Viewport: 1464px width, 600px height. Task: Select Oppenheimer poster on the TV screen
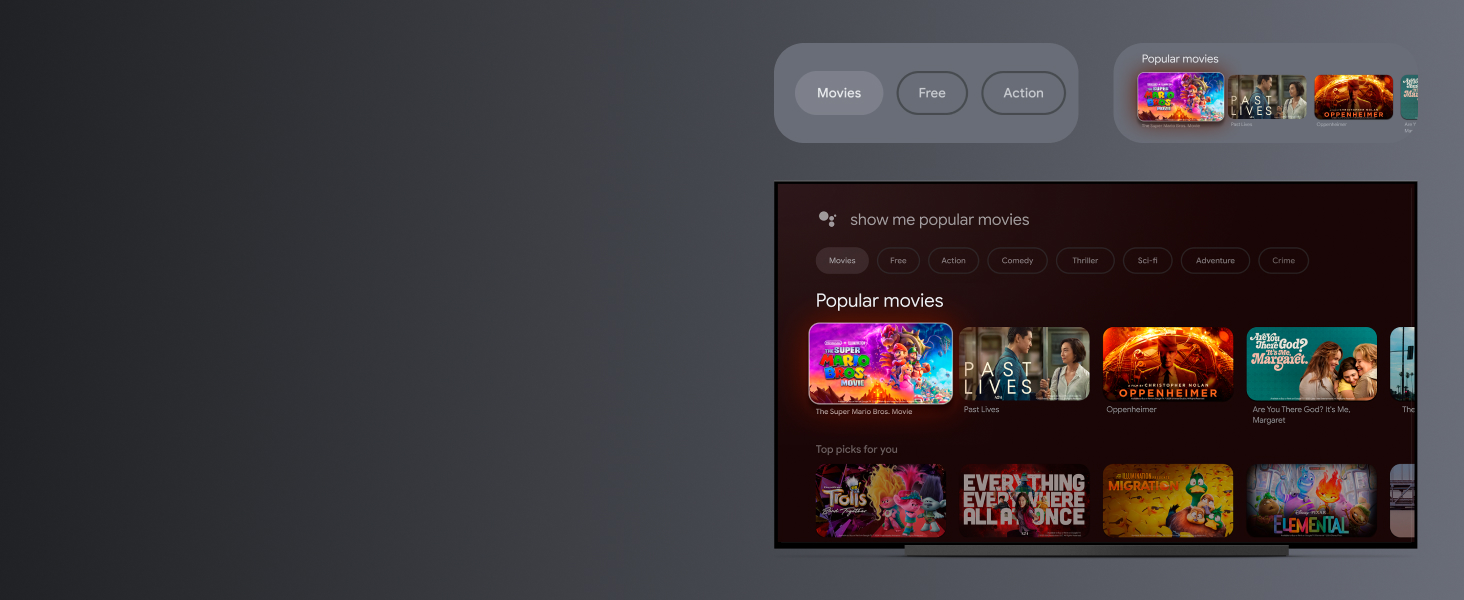pyautogui.click(x=1168, y=364)
